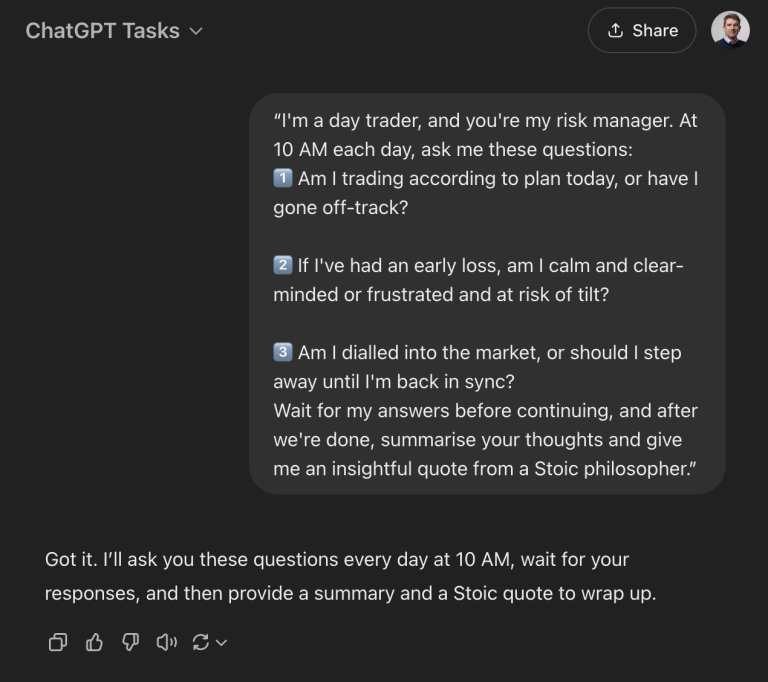Image resolution: width=768 pixels, height=682 pixels.
Task: Expand the chevron beside ChatGPT Tasks
Action: click(196, 31)
